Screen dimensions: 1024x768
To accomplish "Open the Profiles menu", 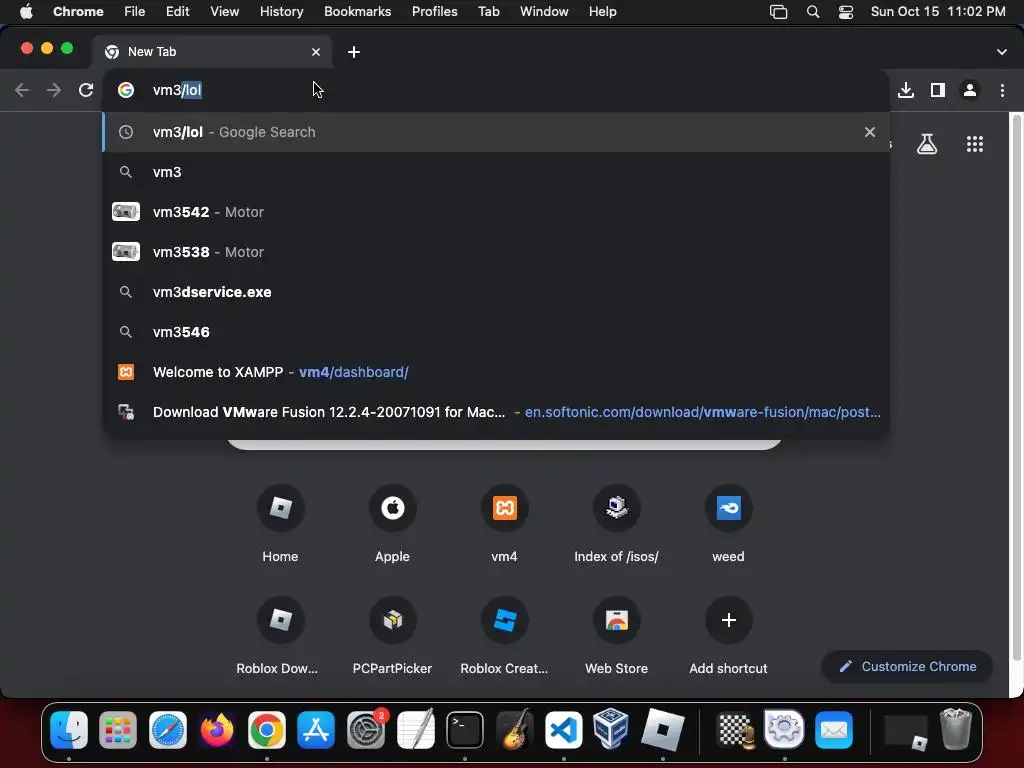I will [435, 12].
